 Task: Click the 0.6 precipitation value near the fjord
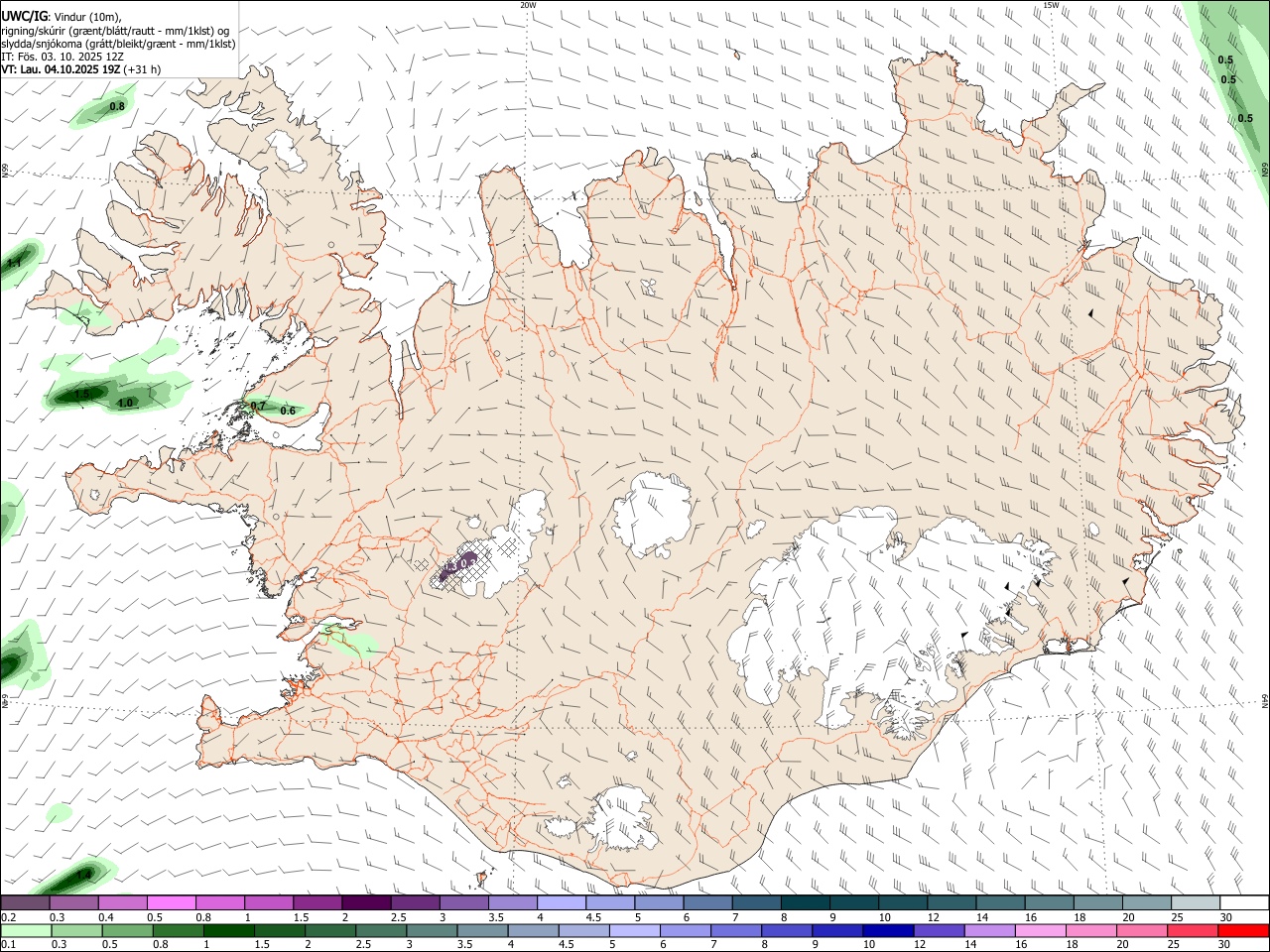click(x=288, y=411)
